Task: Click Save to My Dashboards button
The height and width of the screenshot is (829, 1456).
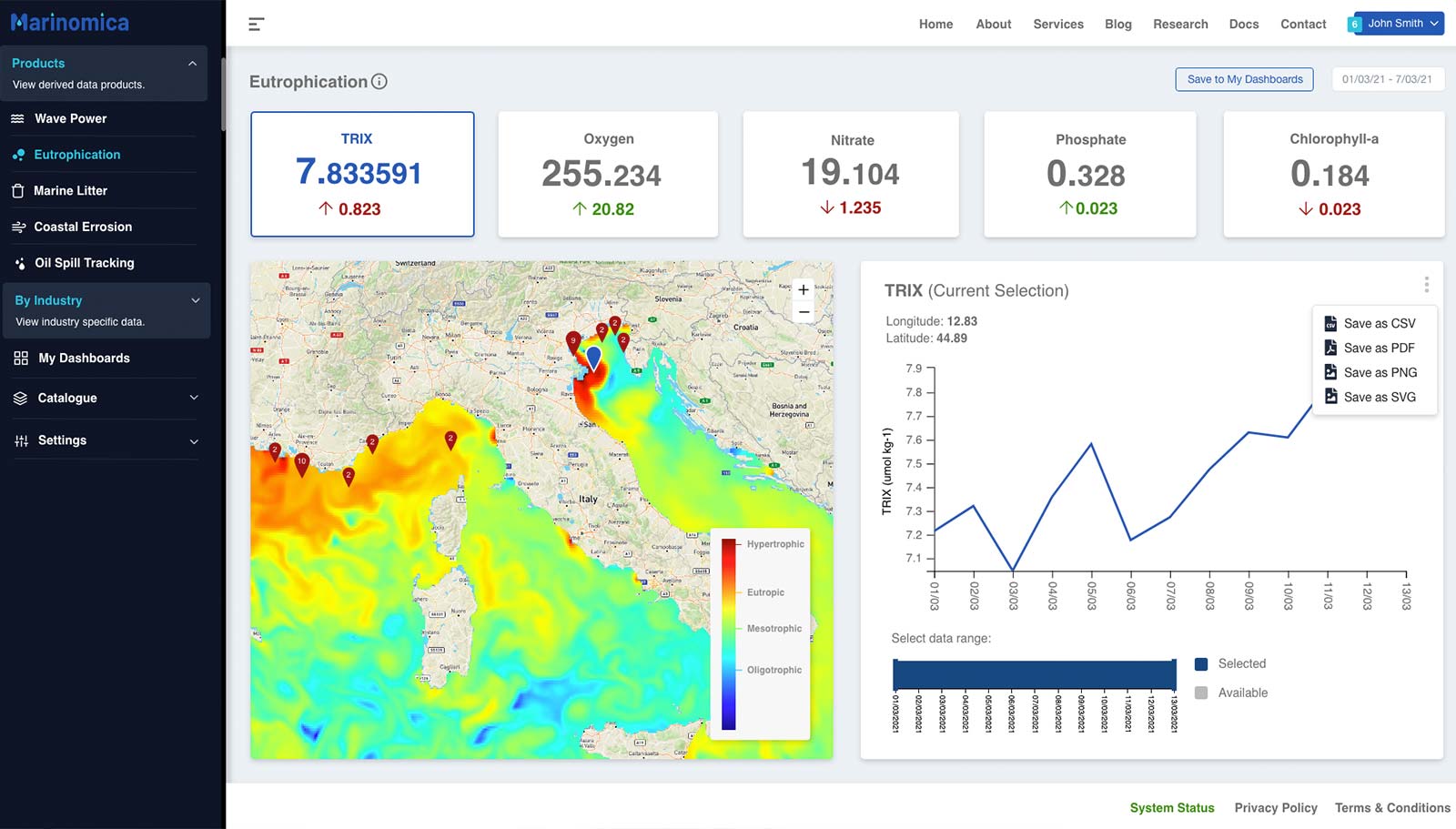Action: click(1244, 79)
